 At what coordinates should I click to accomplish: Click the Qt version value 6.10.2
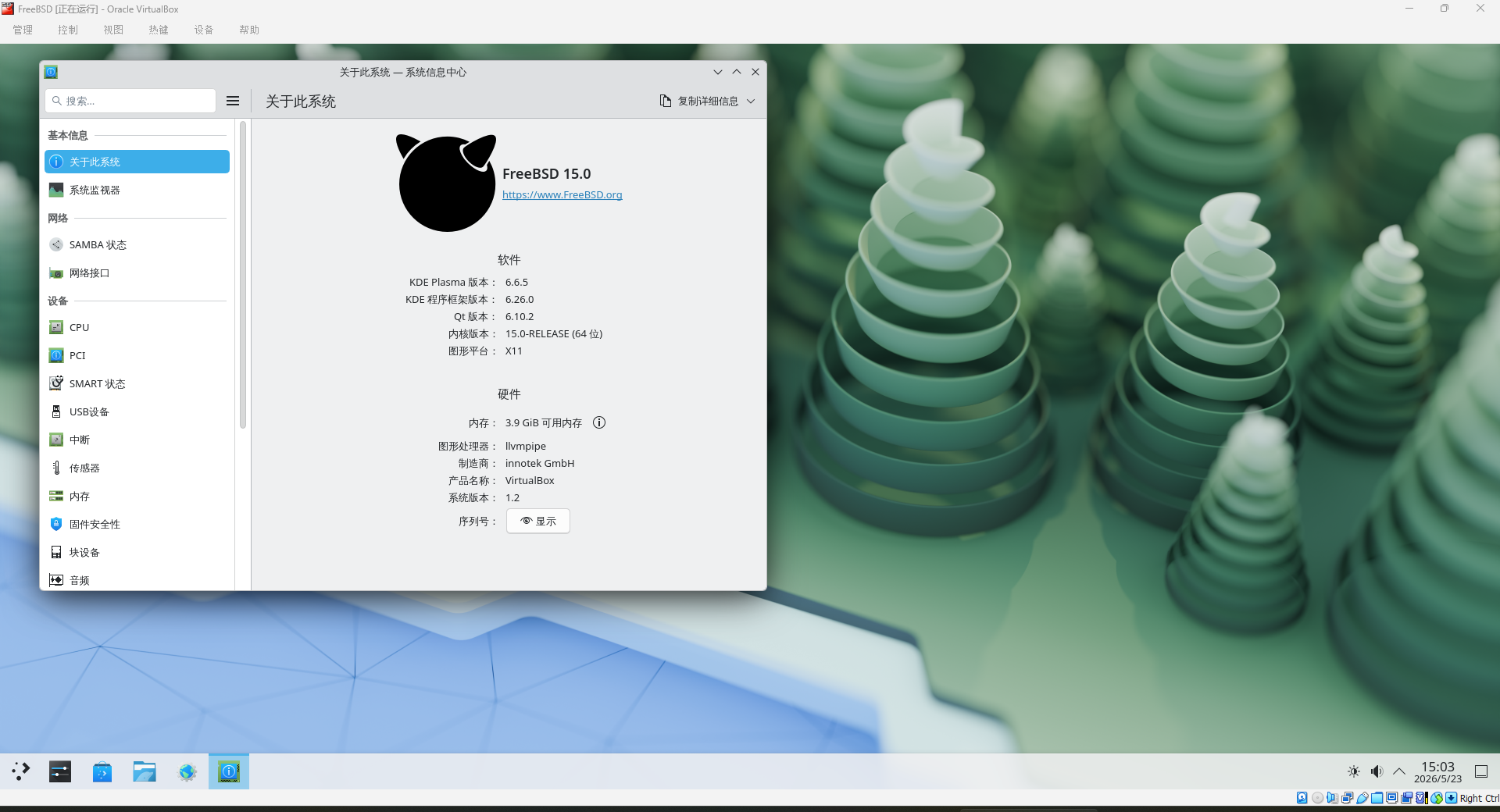pyautogui.click(x=520, y=316)
